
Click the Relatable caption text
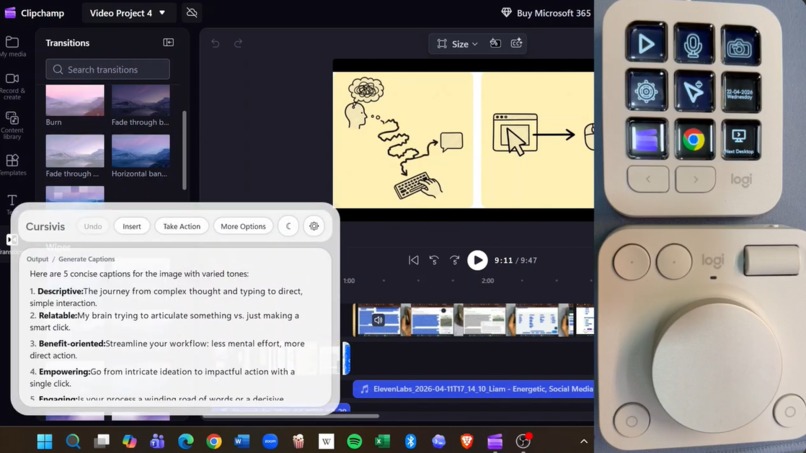tap(164, 321)
